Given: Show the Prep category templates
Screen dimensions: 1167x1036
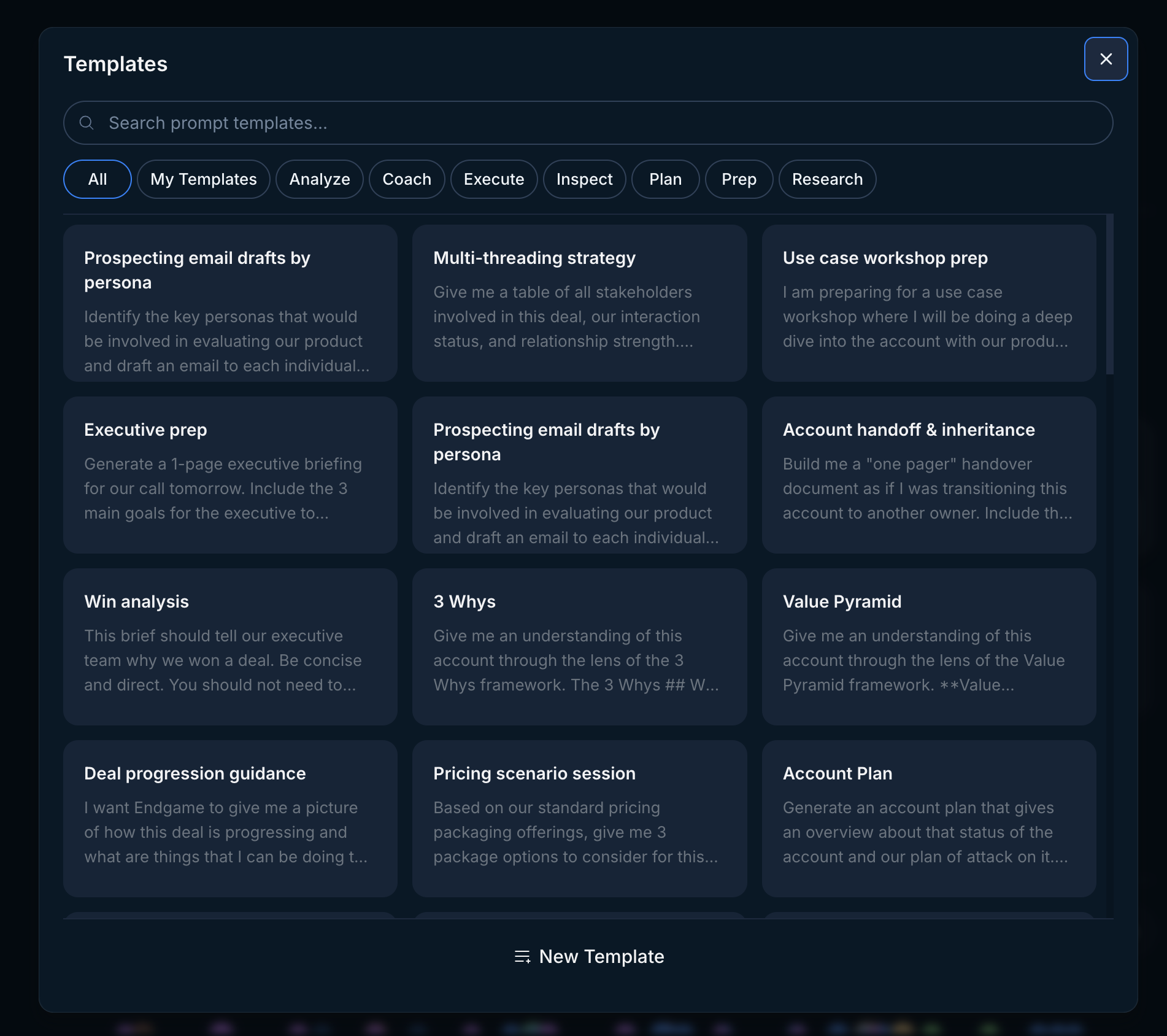Looking at the screenshot, I should coord(739,179).
